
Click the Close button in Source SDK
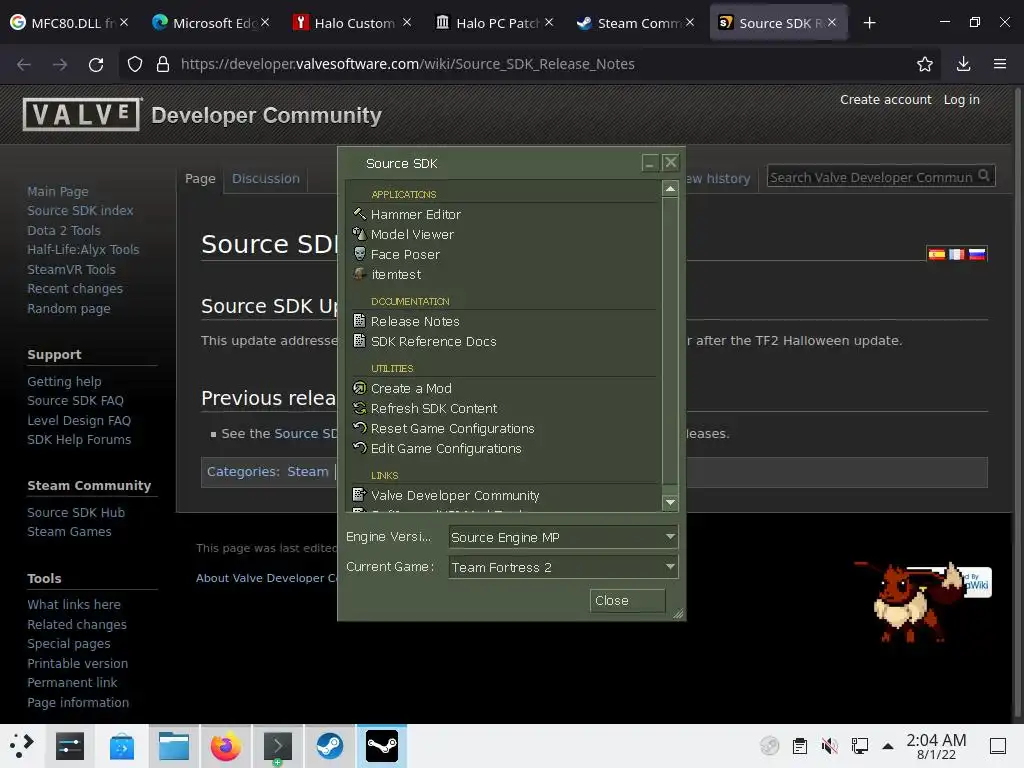pos(627,601)
